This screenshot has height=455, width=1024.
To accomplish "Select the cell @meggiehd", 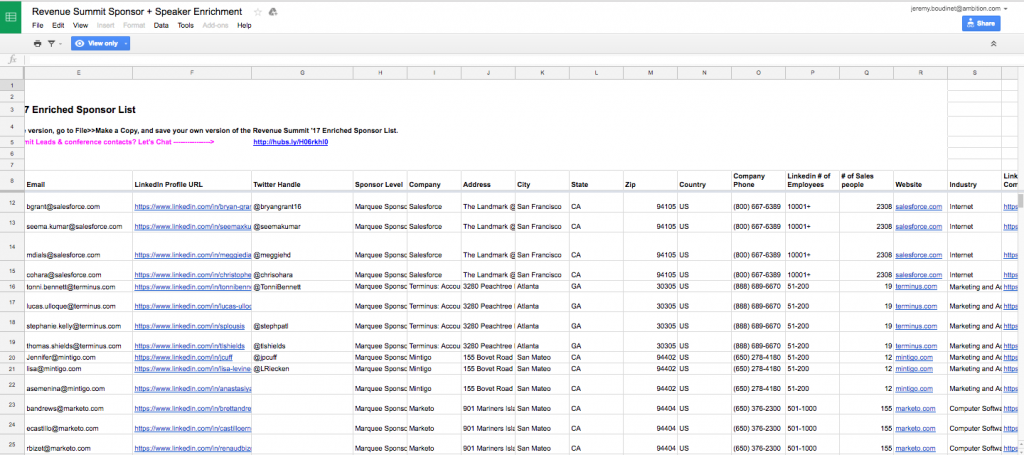I will (x=302, y=249).
